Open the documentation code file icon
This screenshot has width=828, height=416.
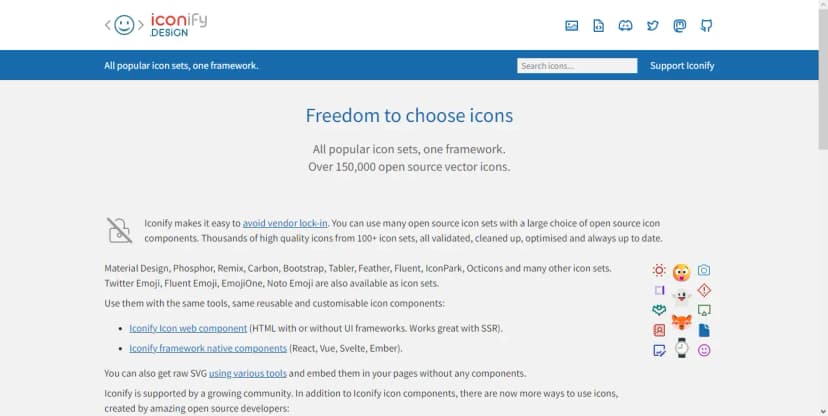[x=599, y=25]
